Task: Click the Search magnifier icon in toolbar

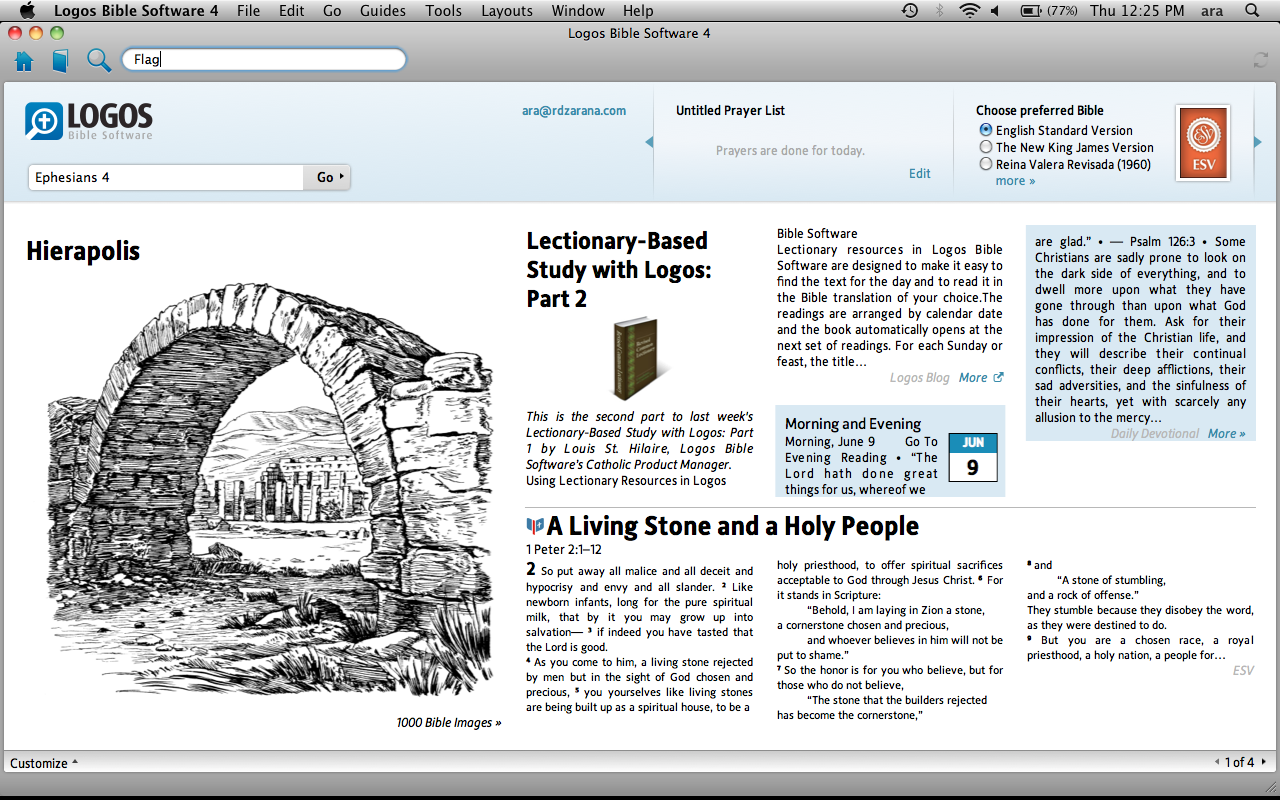Action: tap(98, 60)
